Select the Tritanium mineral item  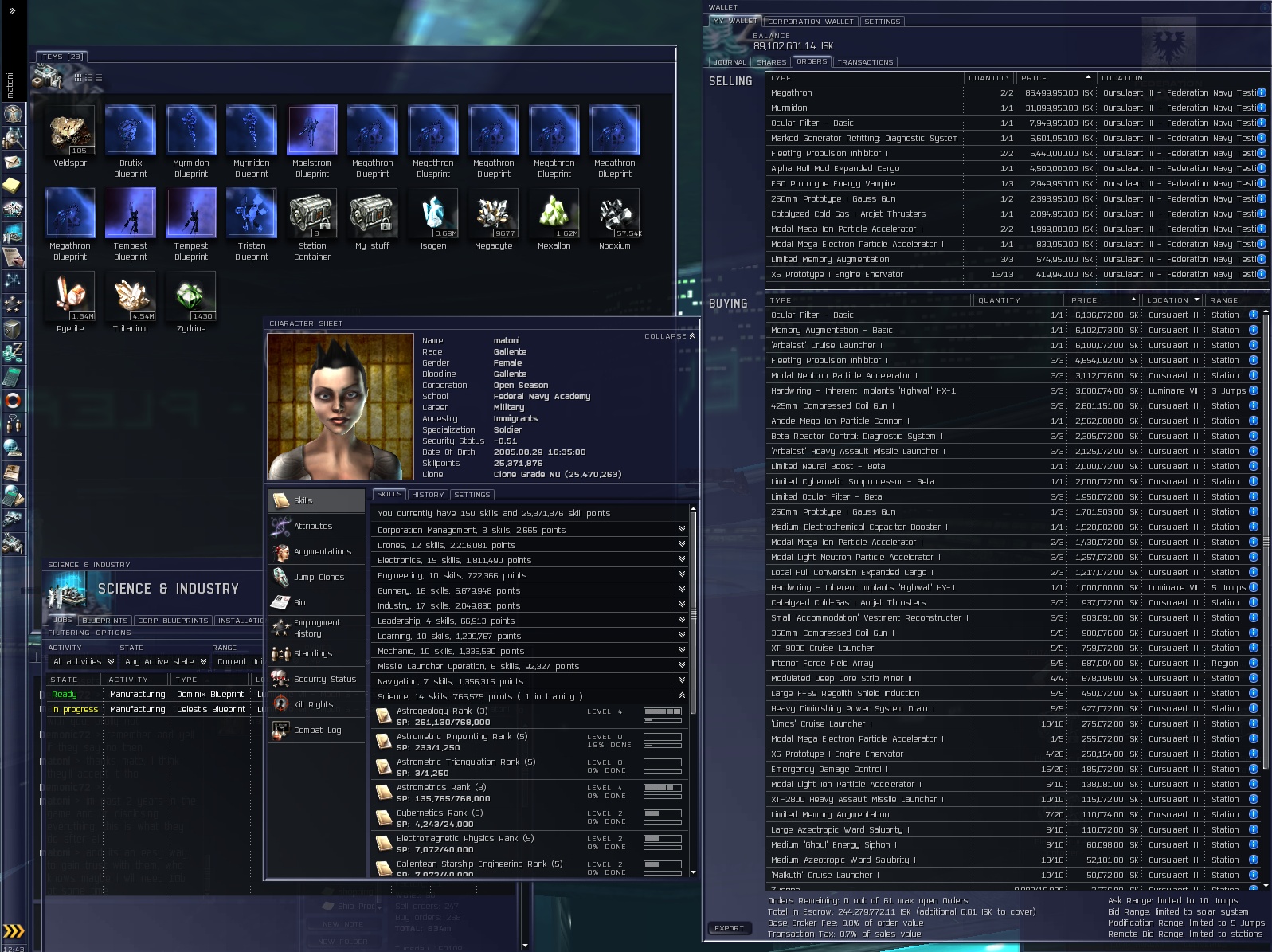click(131, 302)
